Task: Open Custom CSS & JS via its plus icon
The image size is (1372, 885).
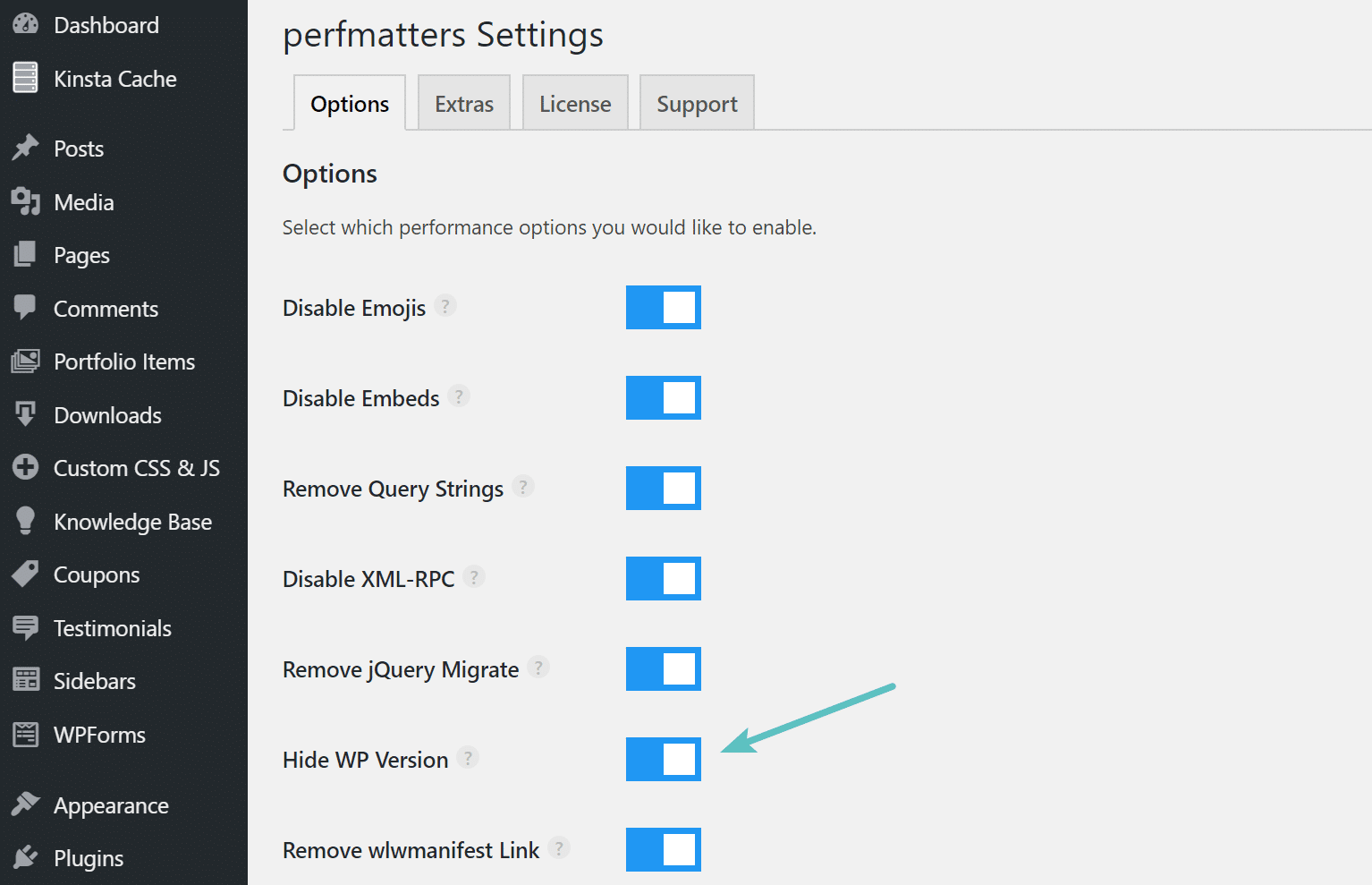Action: pos(26,467)
